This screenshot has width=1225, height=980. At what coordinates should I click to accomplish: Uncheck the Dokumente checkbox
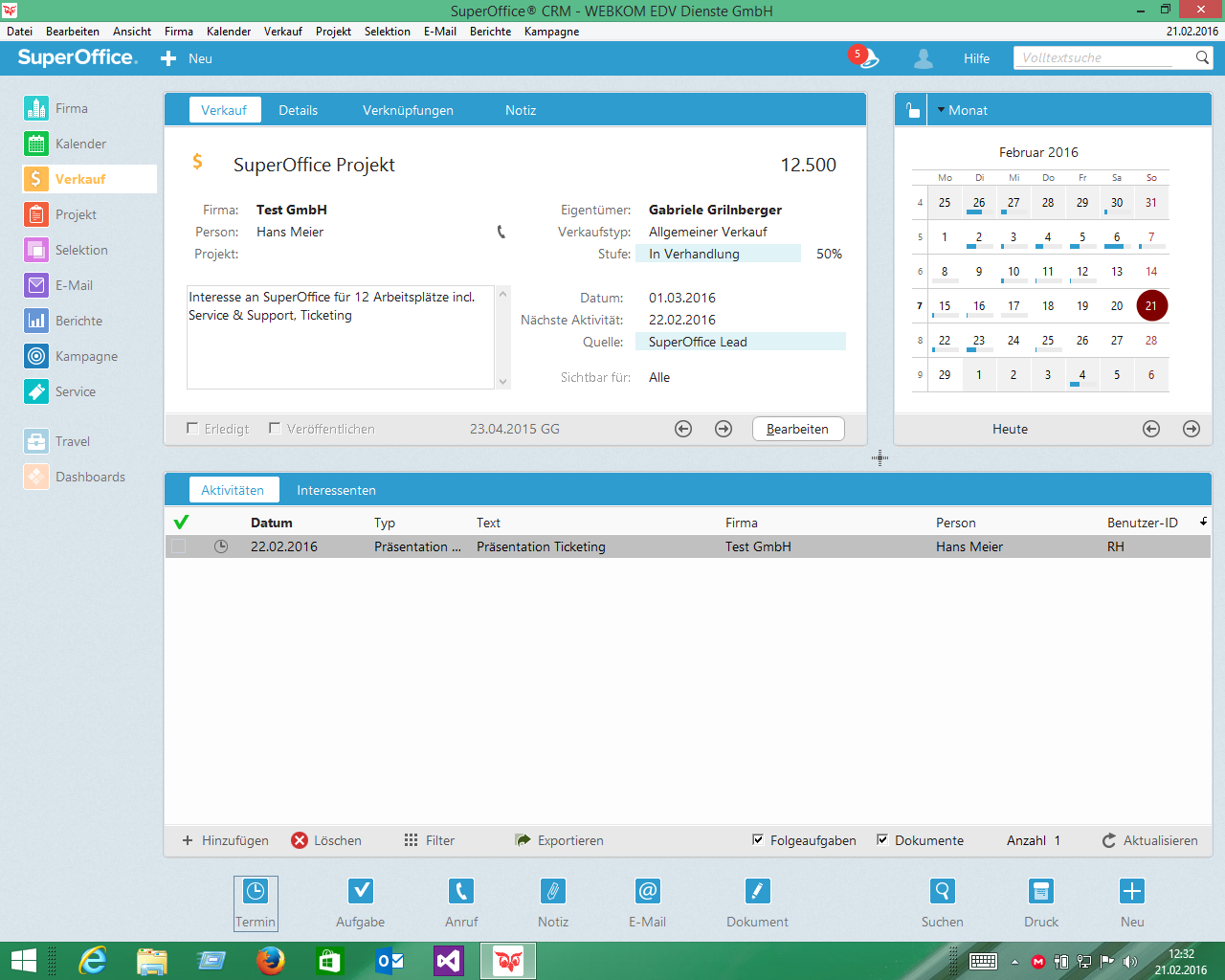point(882,840)
